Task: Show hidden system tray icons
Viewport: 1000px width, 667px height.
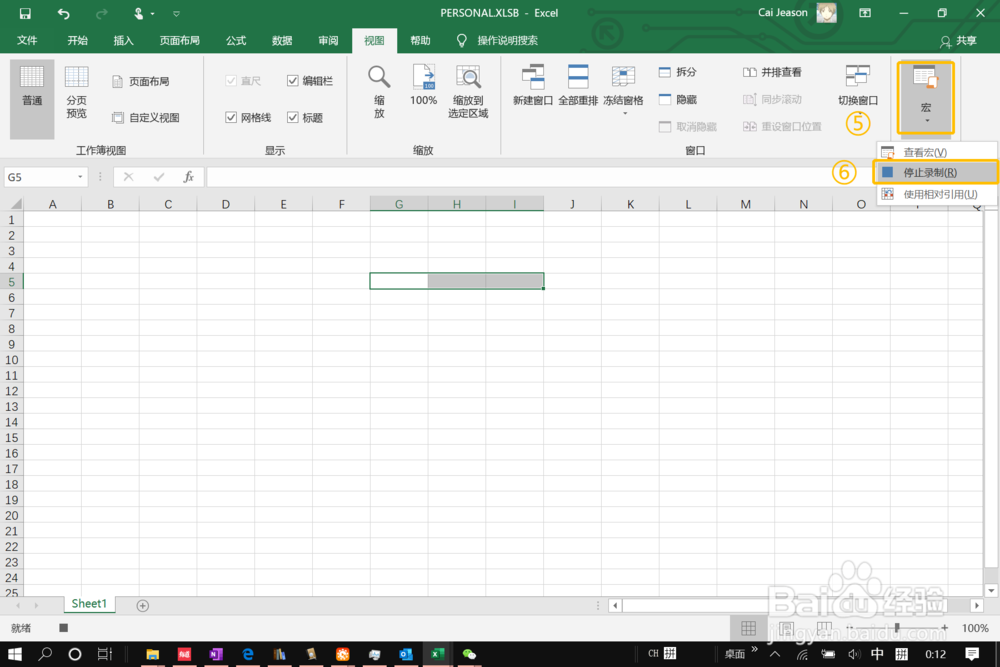Action: click(x=775, y=654)
